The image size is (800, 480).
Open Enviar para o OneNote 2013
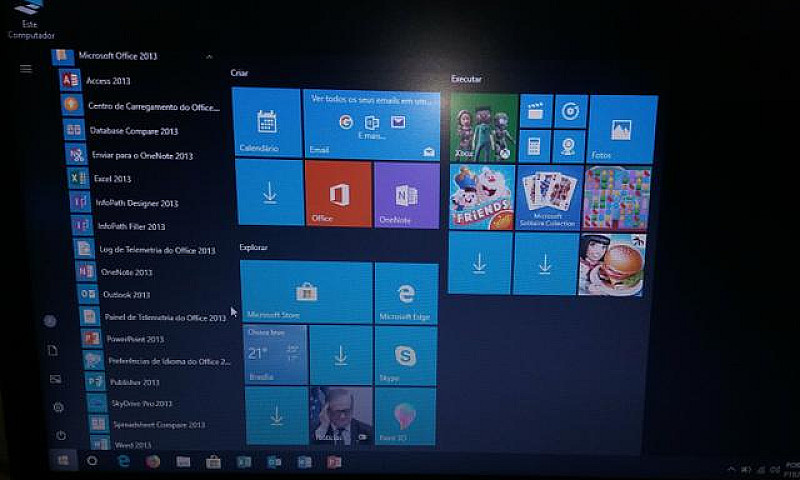(x=142, y=156)
